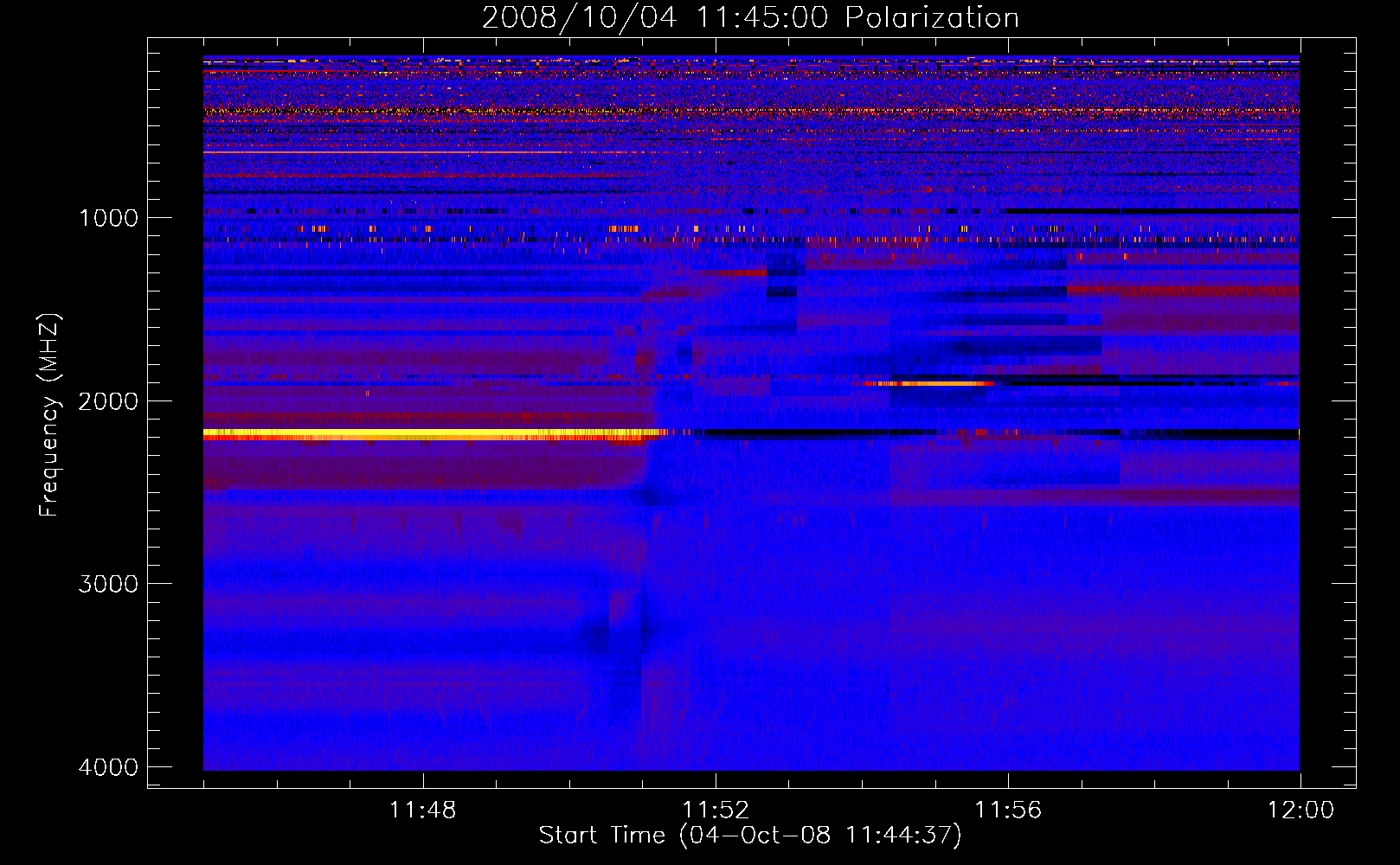Click the 11:48 time tick label
The image size is (1400, 865).
[x=422, y=811]
